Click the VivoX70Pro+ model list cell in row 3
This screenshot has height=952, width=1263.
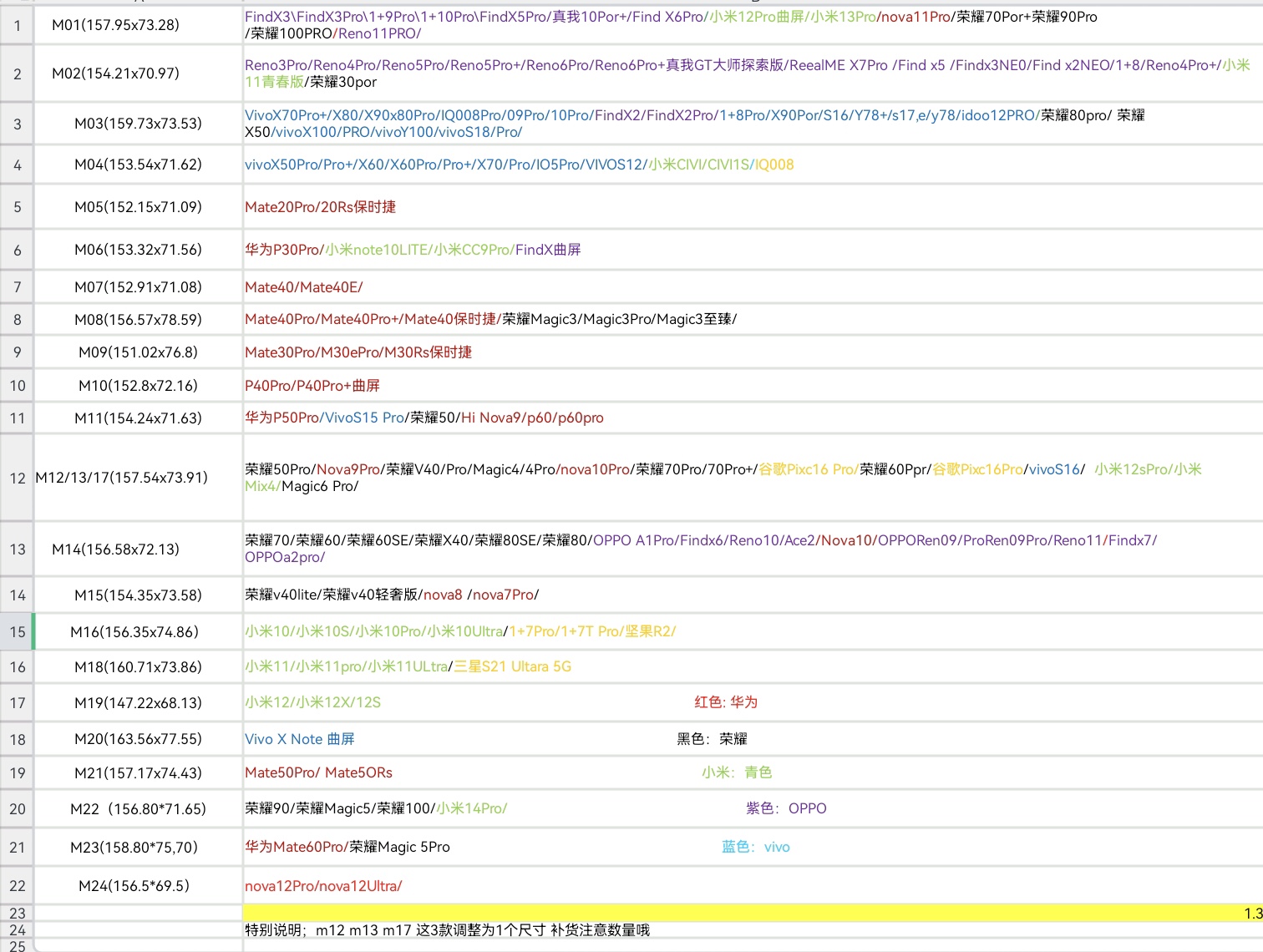[752, 124]
